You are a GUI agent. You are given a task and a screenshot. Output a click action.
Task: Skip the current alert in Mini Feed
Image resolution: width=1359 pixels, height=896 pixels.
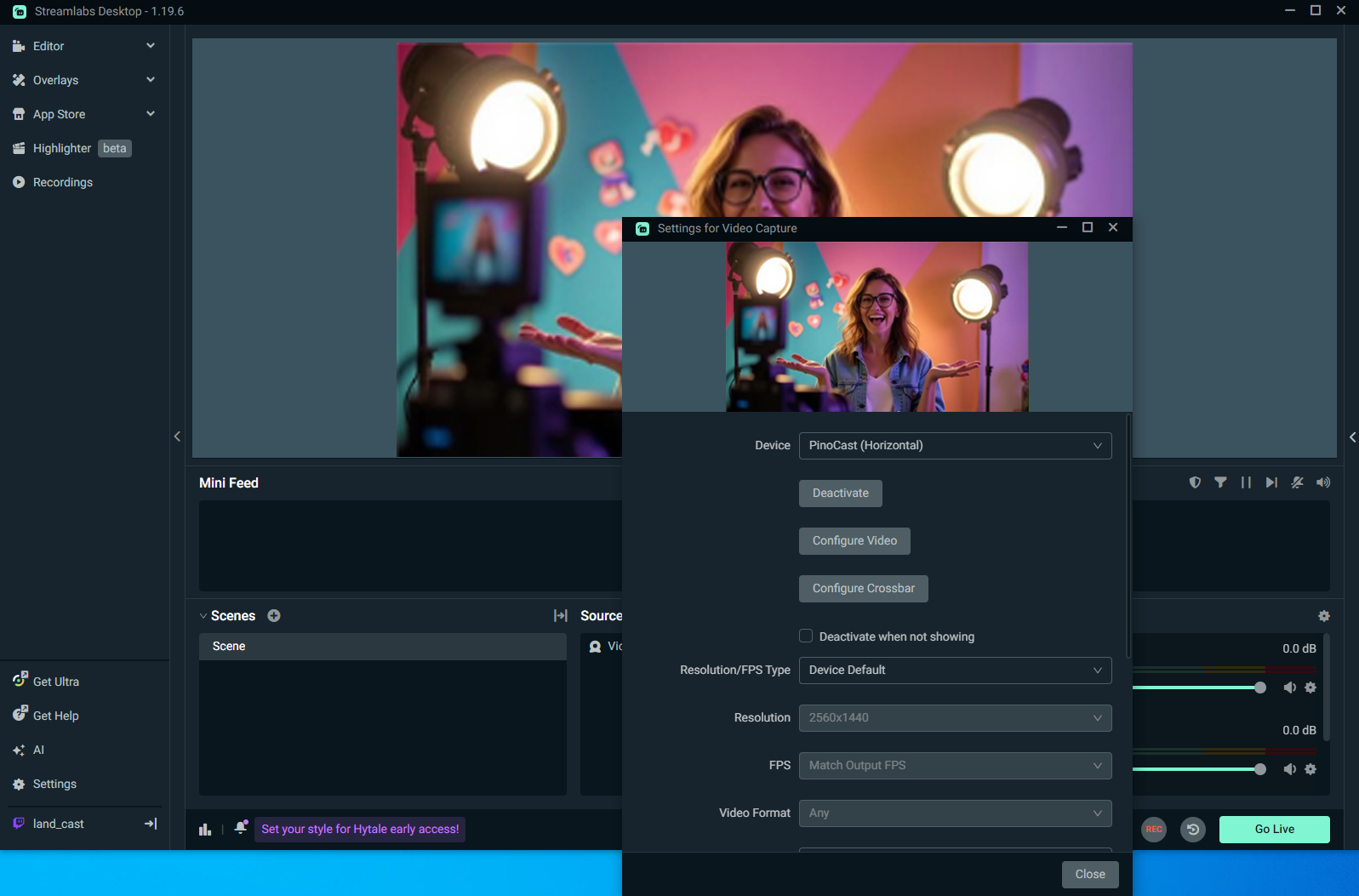pyautogui.click(x=1271, y=482)
